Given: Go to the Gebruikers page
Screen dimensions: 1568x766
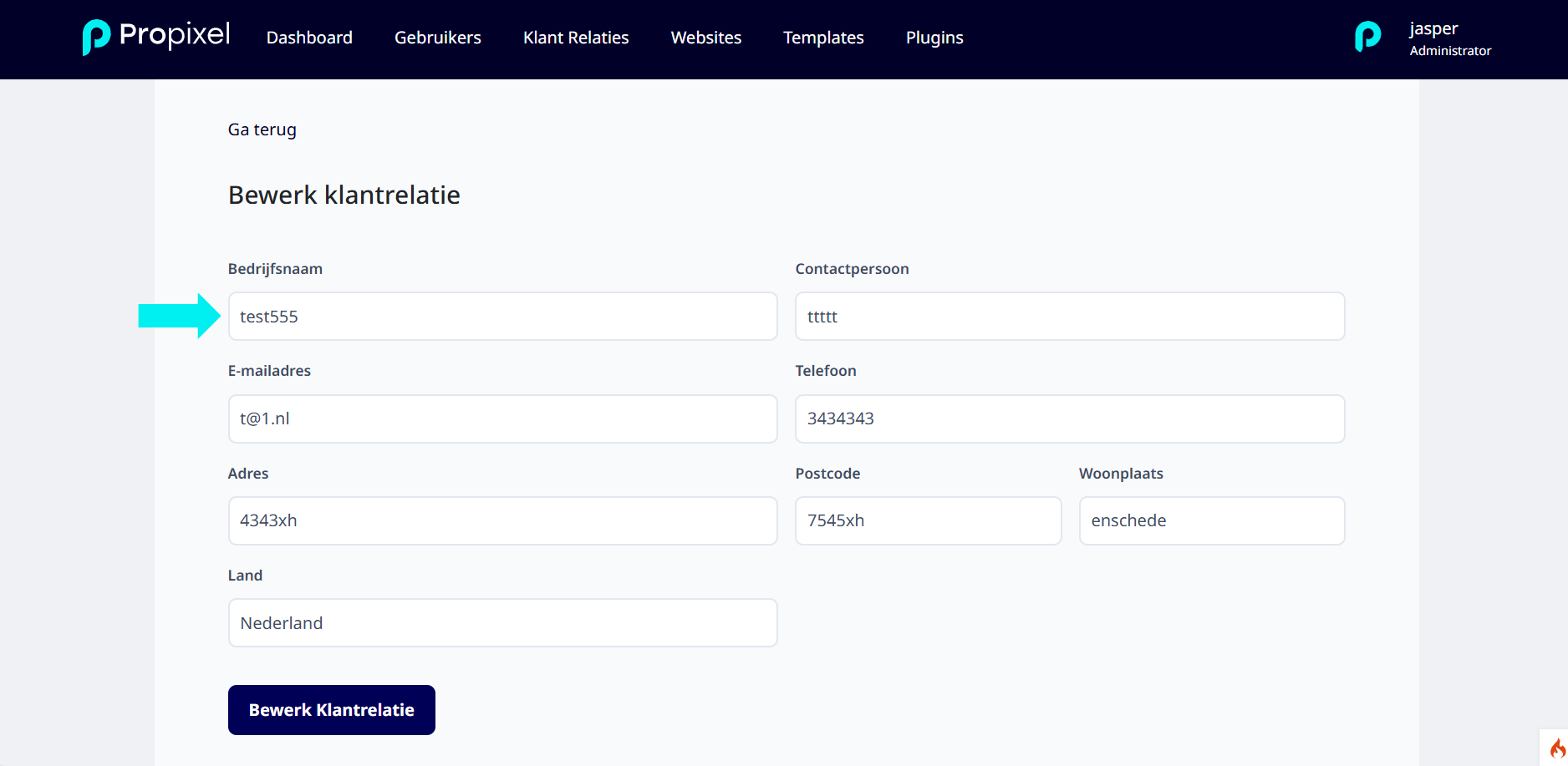Looking at the screenshot, I should click(x=438, y=38).
